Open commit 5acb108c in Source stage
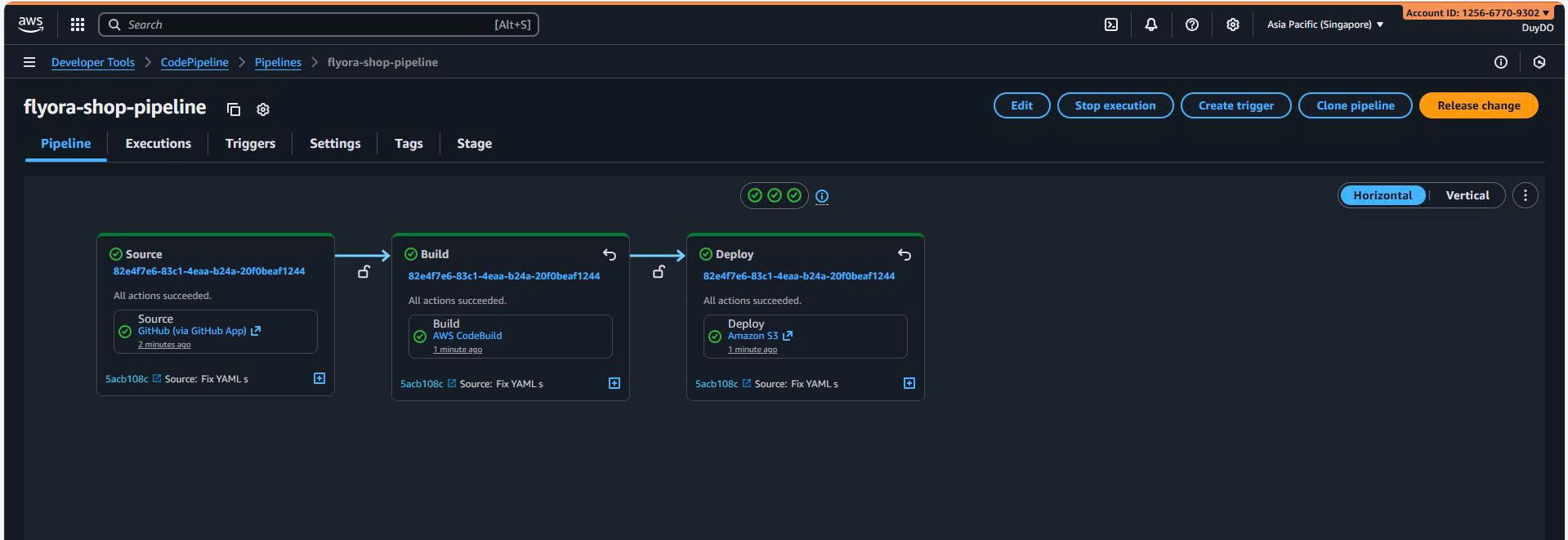Screen dimensions: 1568x540 [133, 379]
